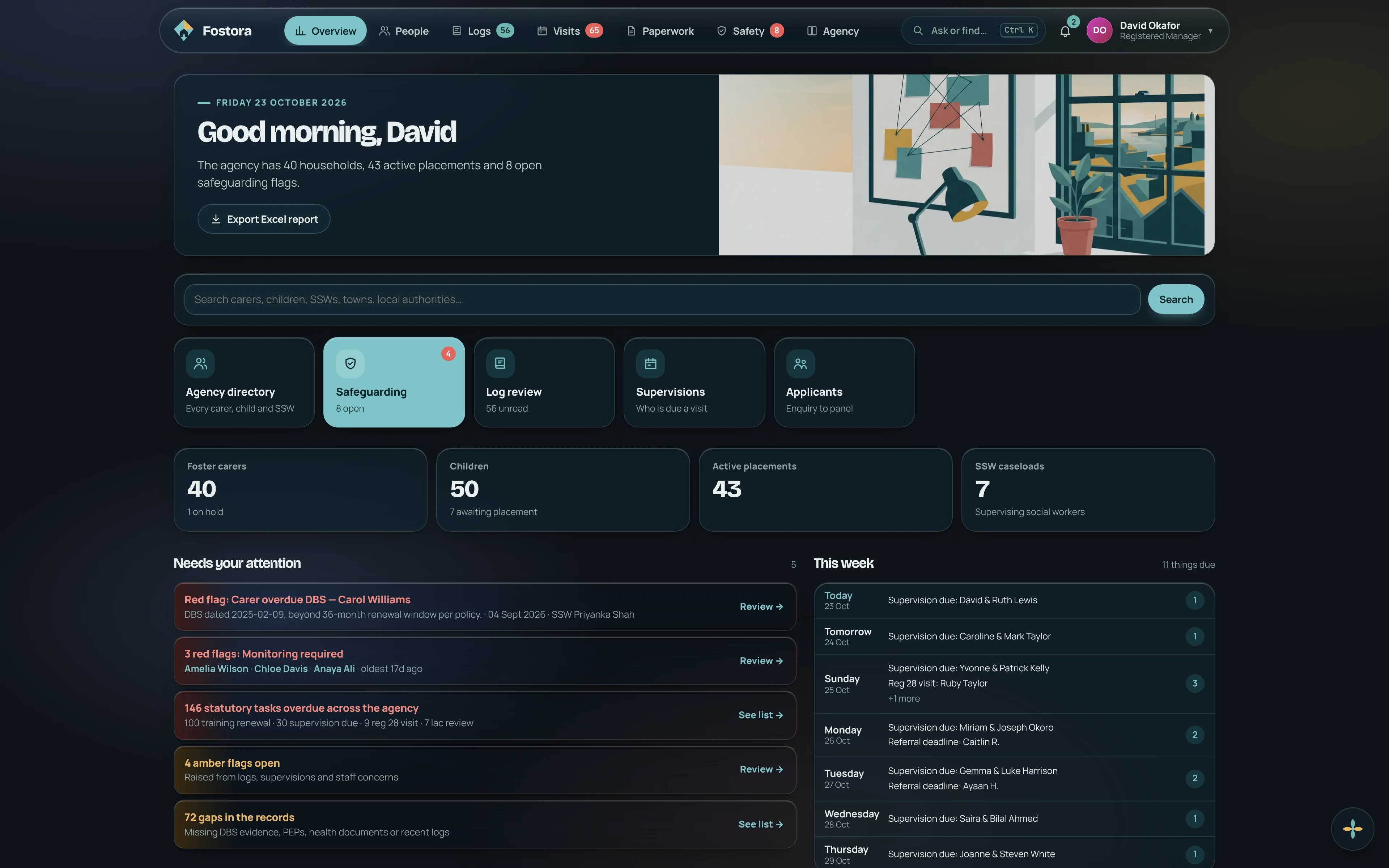The height and width of the screenshot is (868, 1389).
Task: Click the Supervisions calendar icon
Action: [x=650, y=363]
